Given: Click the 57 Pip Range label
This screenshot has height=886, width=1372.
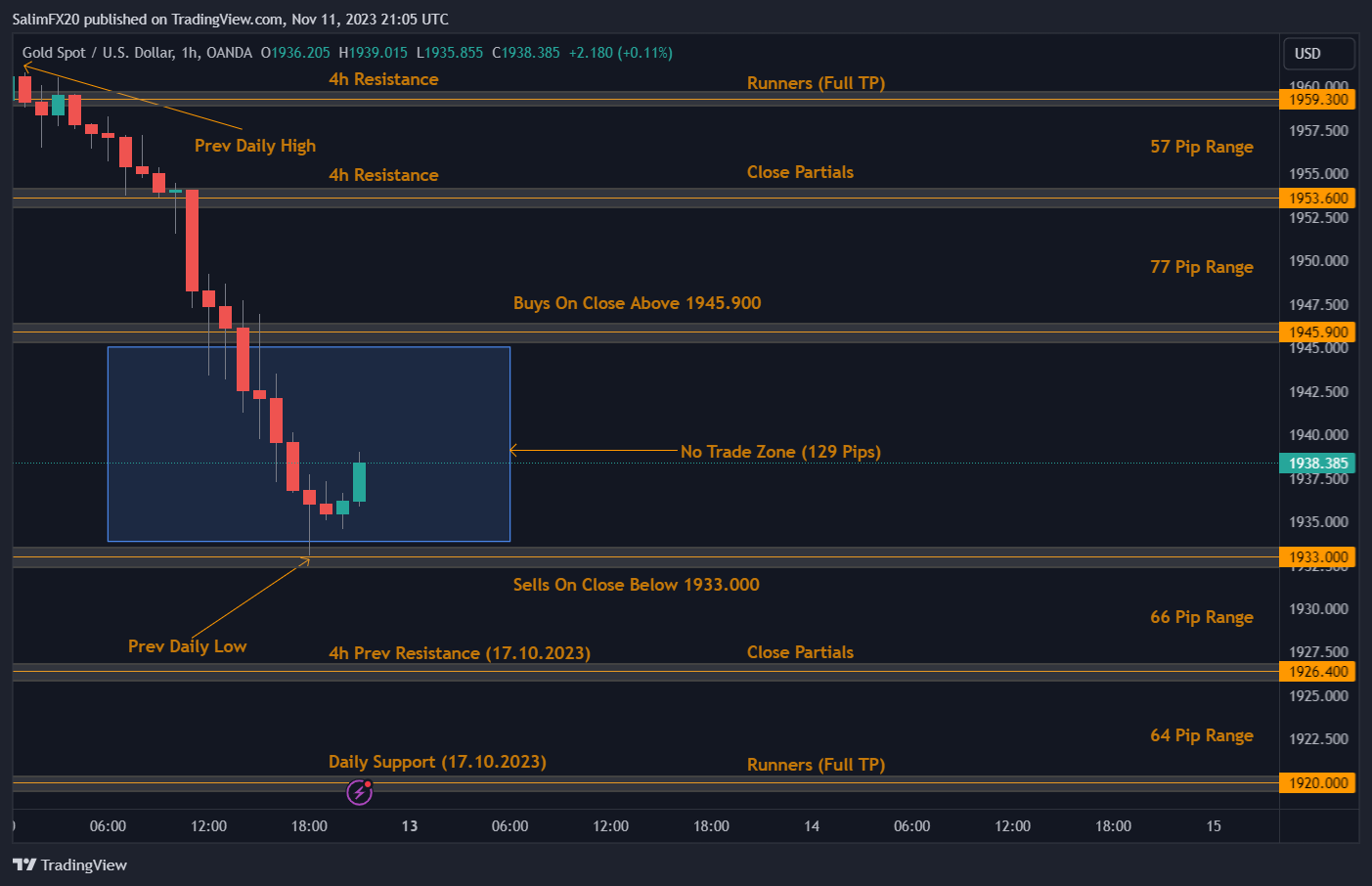Looking at the screenshot, I should (x=1202, y=147).
